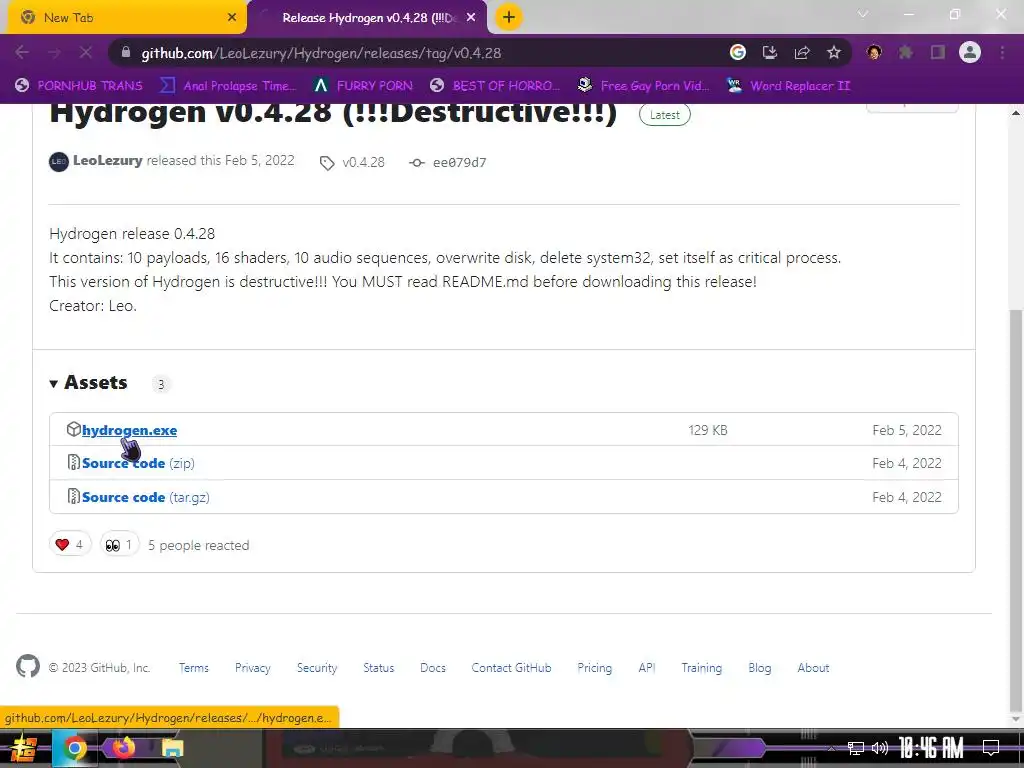Collapse the Assets section

(x=89, y=383)
